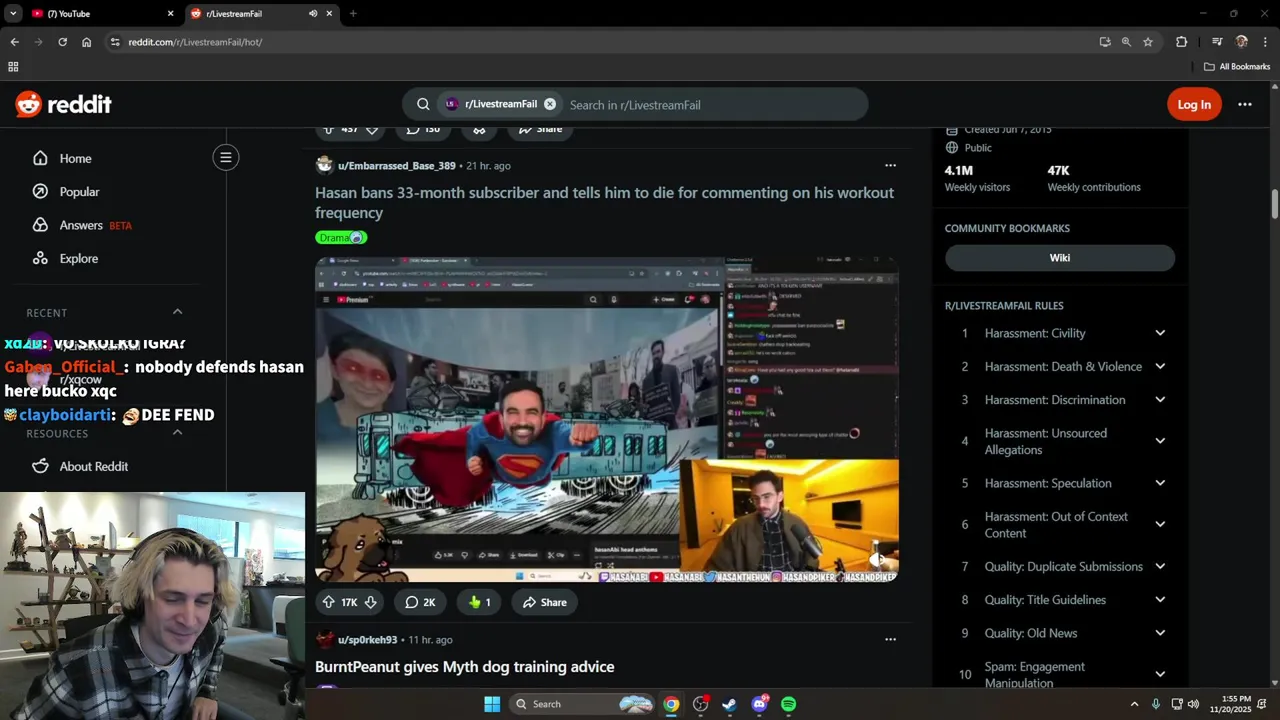
Task: Share the Hasan post
Action: (545, 602)
